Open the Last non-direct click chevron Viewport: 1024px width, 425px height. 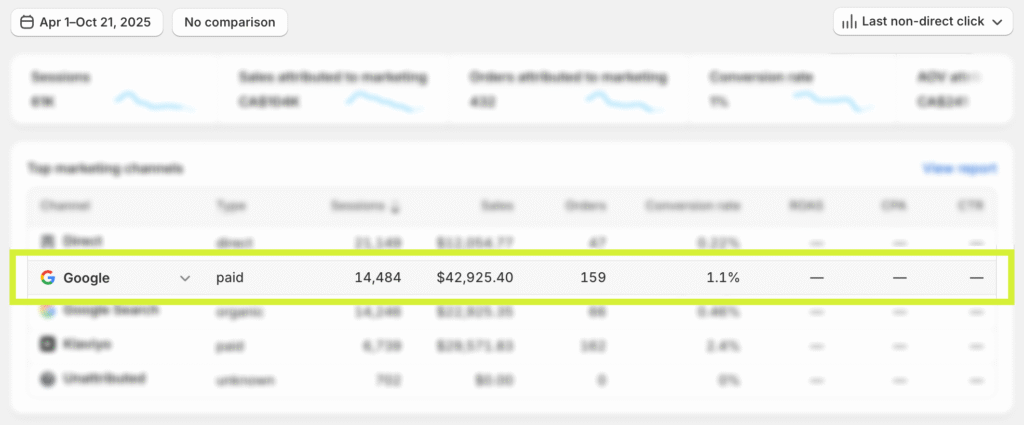(x=996, y=22)
